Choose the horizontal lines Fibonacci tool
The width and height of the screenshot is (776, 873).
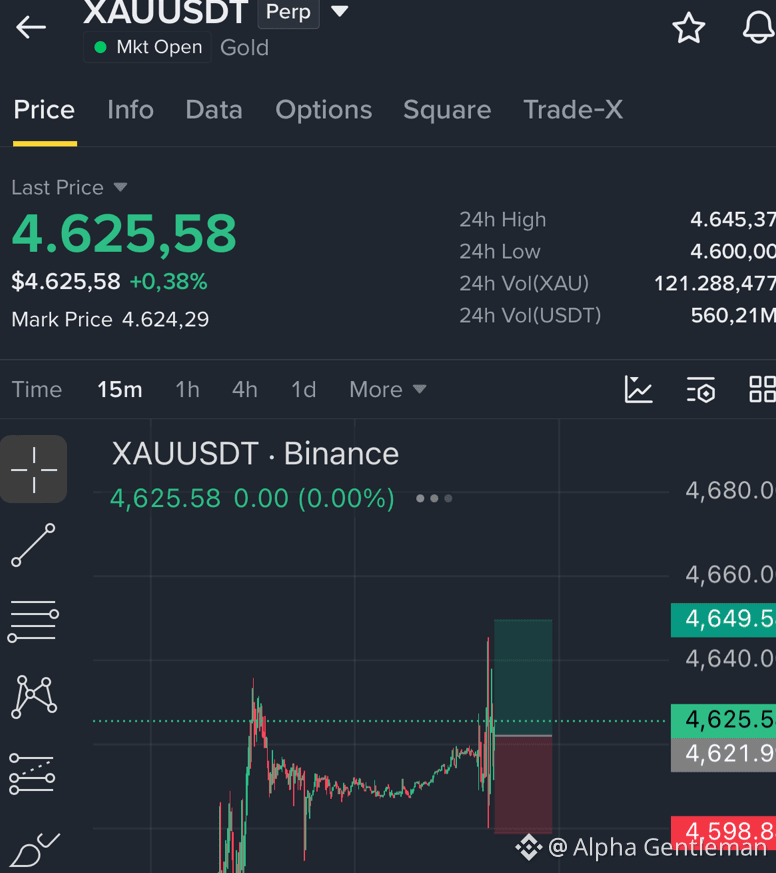point(33,621)
